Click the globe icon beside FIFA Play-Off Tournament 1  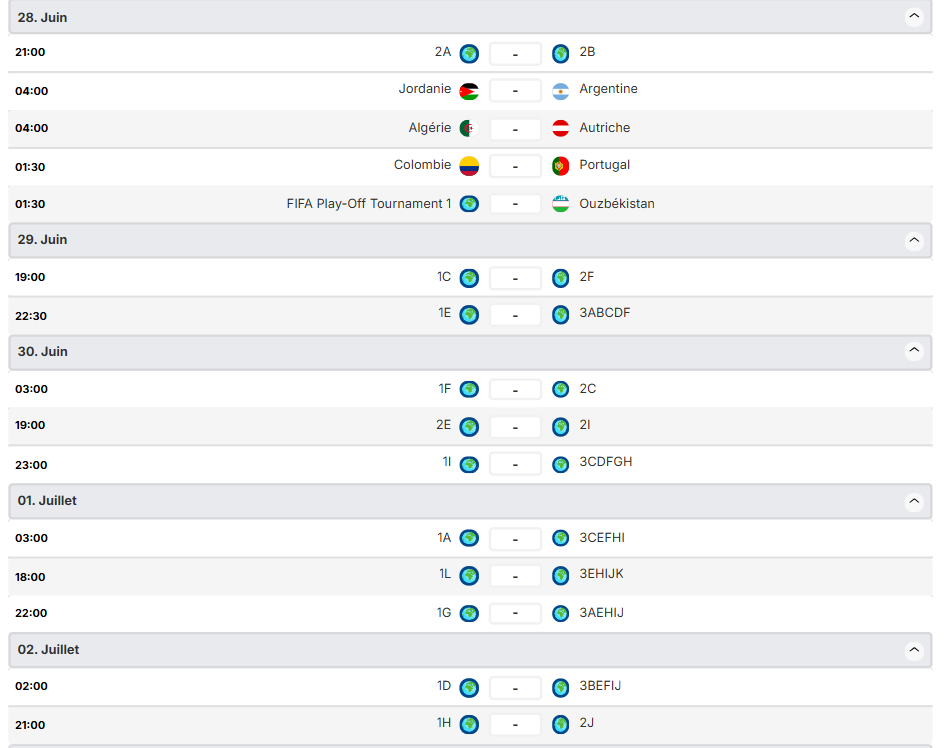[469, 204]
